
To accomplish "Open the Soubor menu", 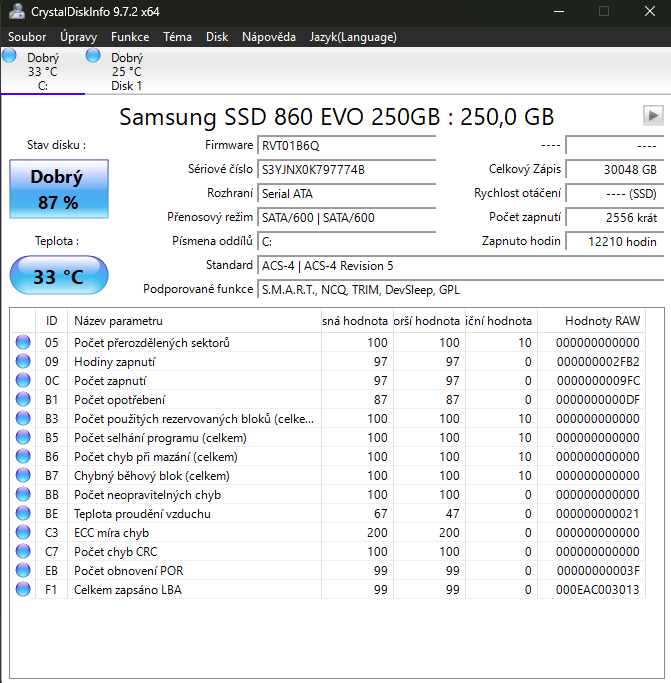I will (27, 37).
